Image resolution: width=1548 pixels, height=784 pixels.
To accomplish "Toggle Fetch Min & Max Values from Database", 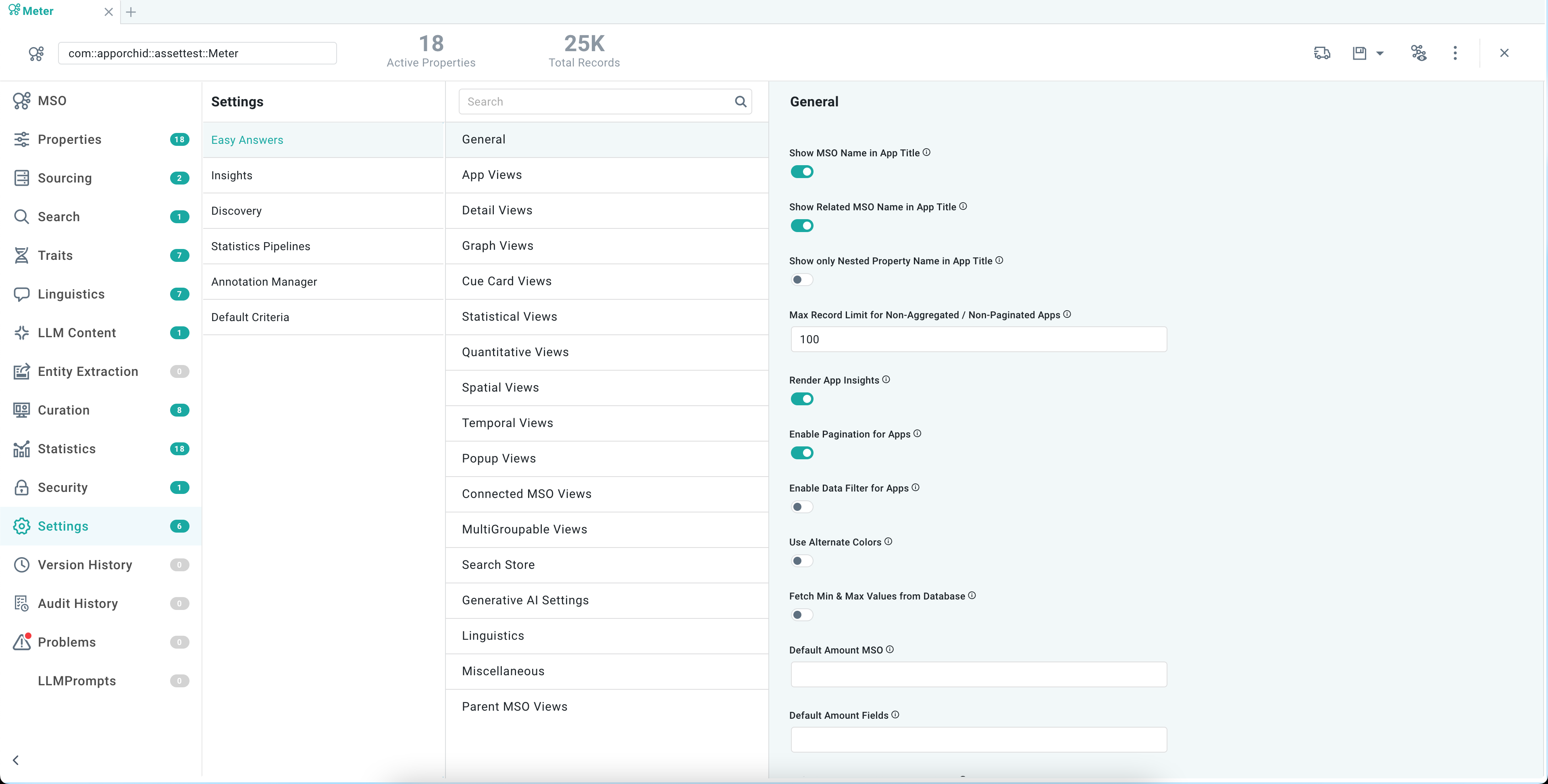I will [802, 614].
